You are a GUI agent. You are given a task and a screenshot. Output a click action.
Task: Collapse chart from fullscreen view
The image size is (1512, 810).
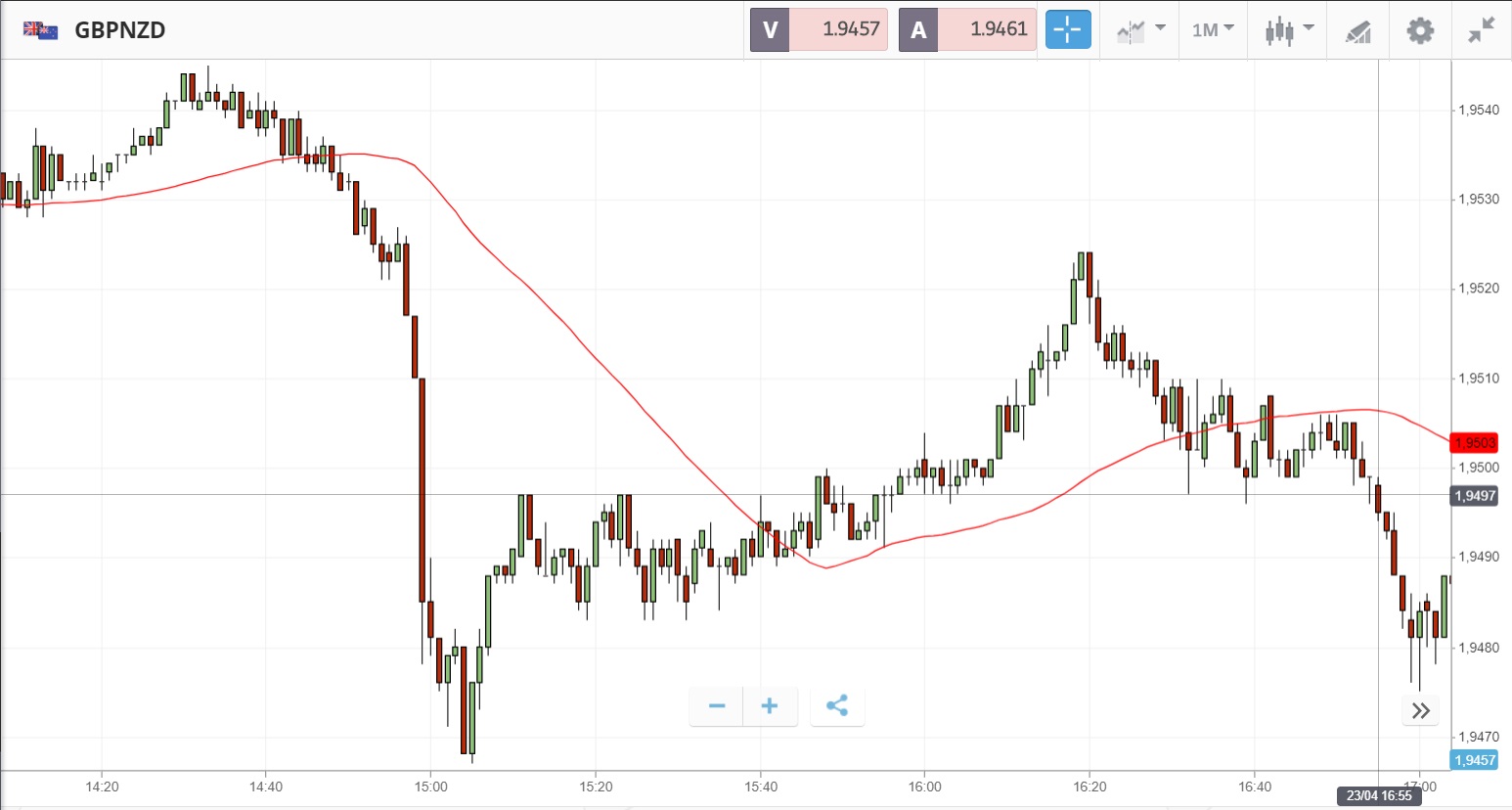(1482, 30)
